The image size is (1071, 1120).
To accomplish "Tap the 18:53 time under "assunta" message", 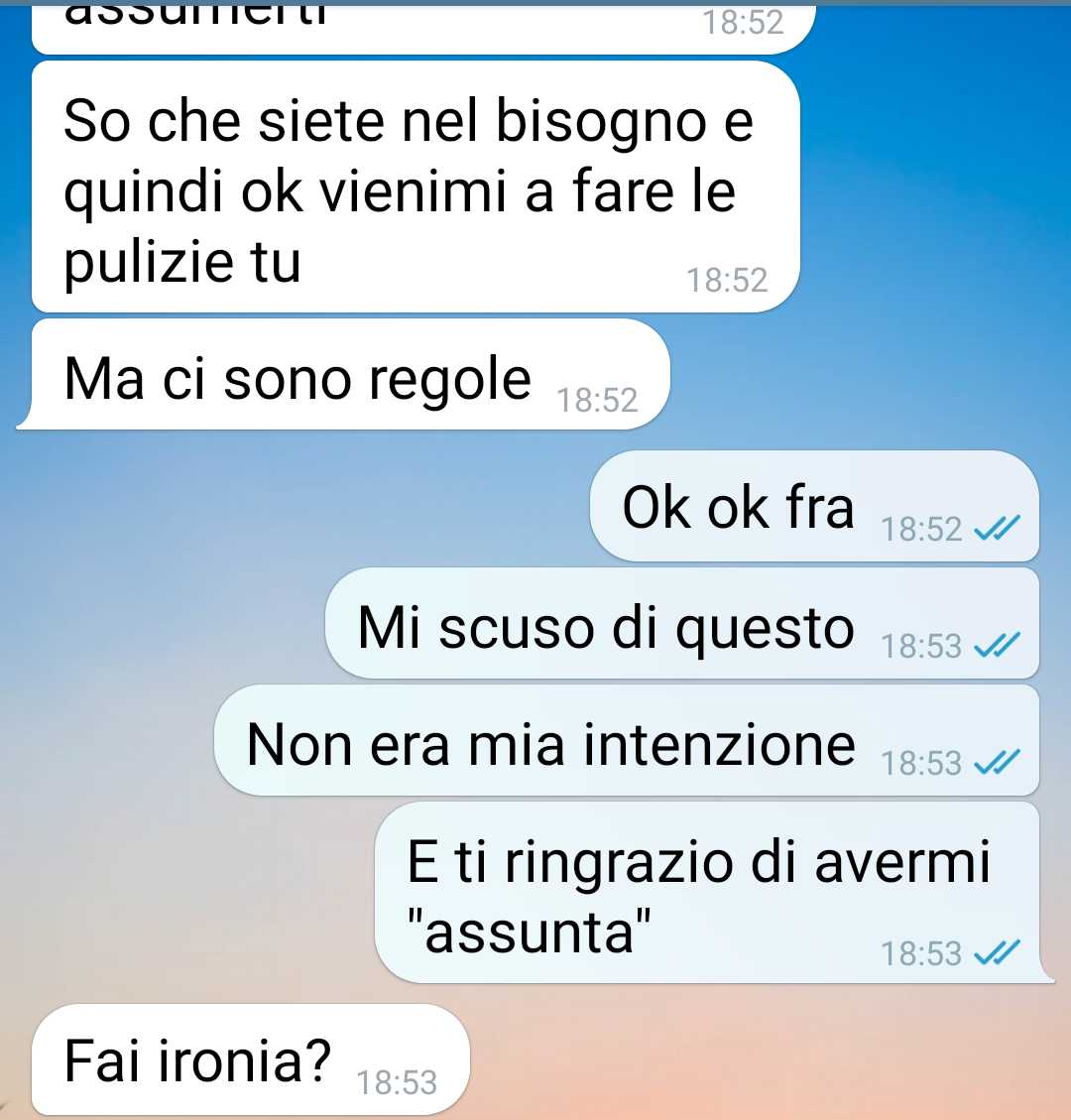I will (x=921, y=953).
